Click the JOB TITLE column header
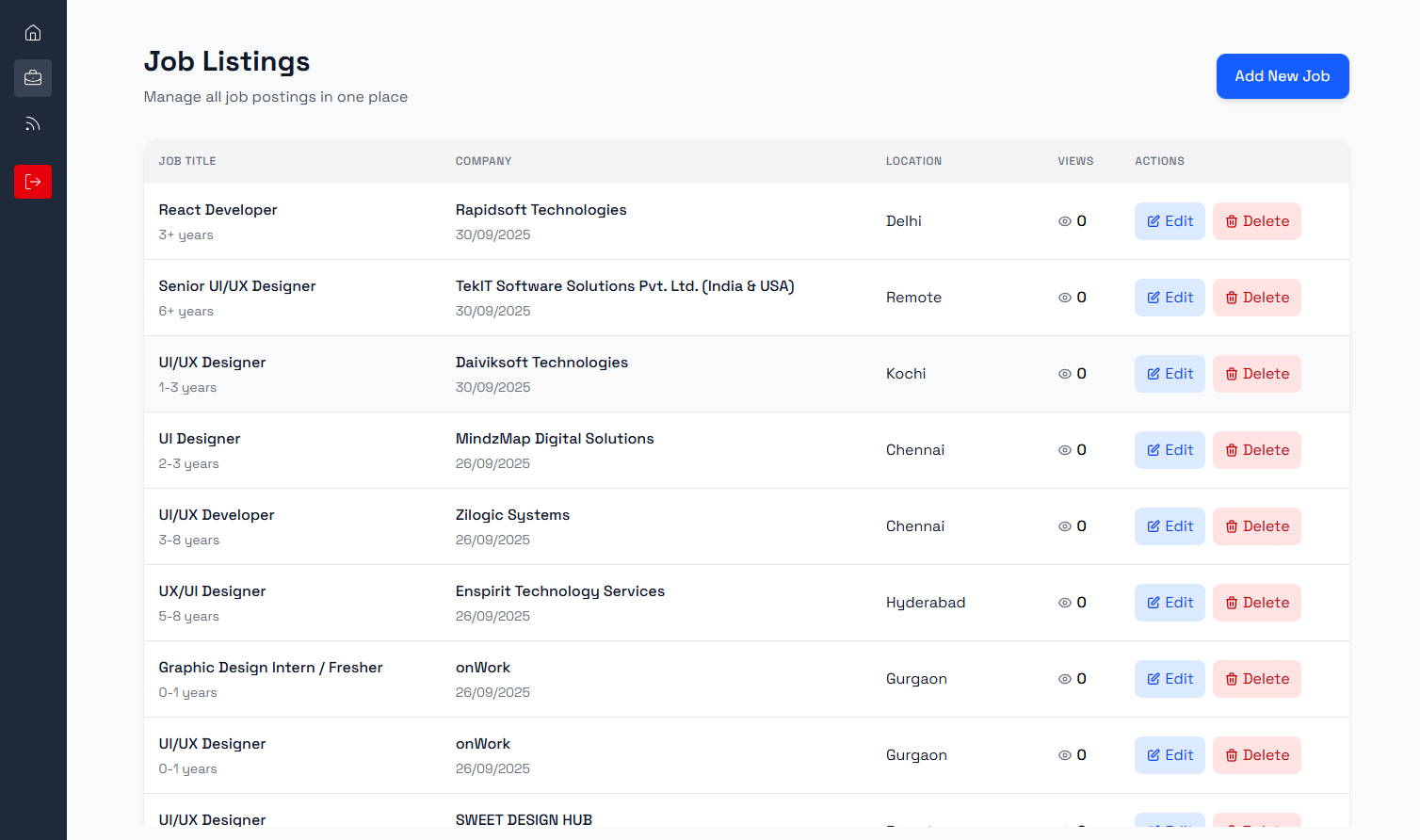1420x840 pixels. coord(187,161)
